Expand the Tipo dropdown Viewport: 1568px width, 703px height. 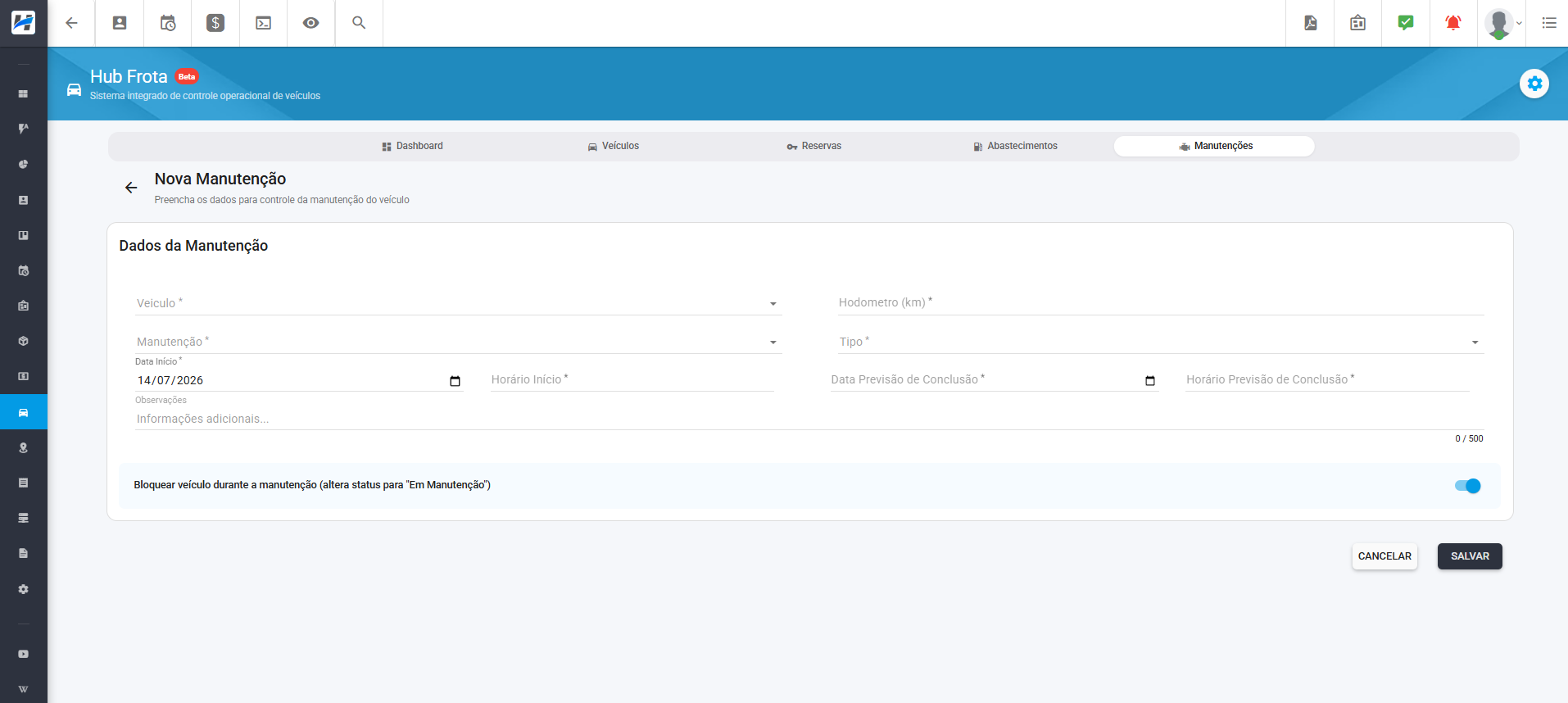(1161, 342)
